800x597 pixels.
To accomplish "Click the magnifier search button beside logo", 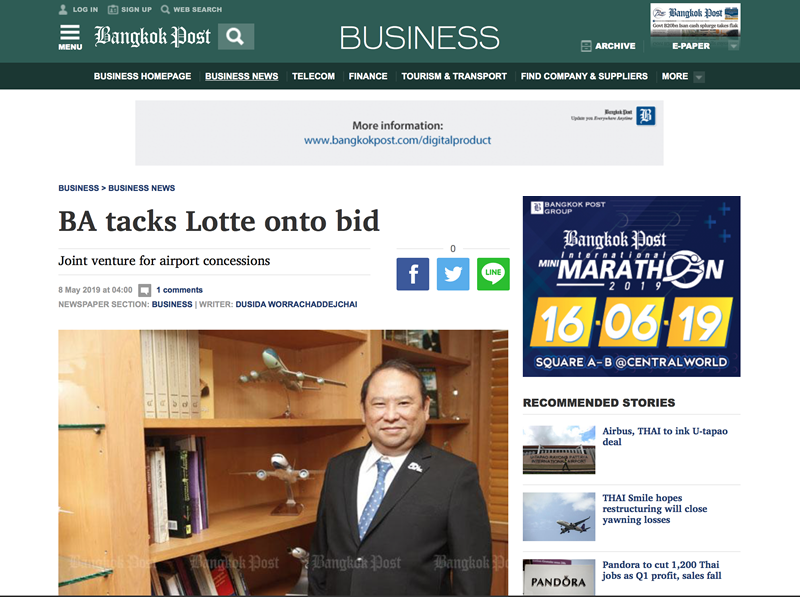I will point(236,37).
